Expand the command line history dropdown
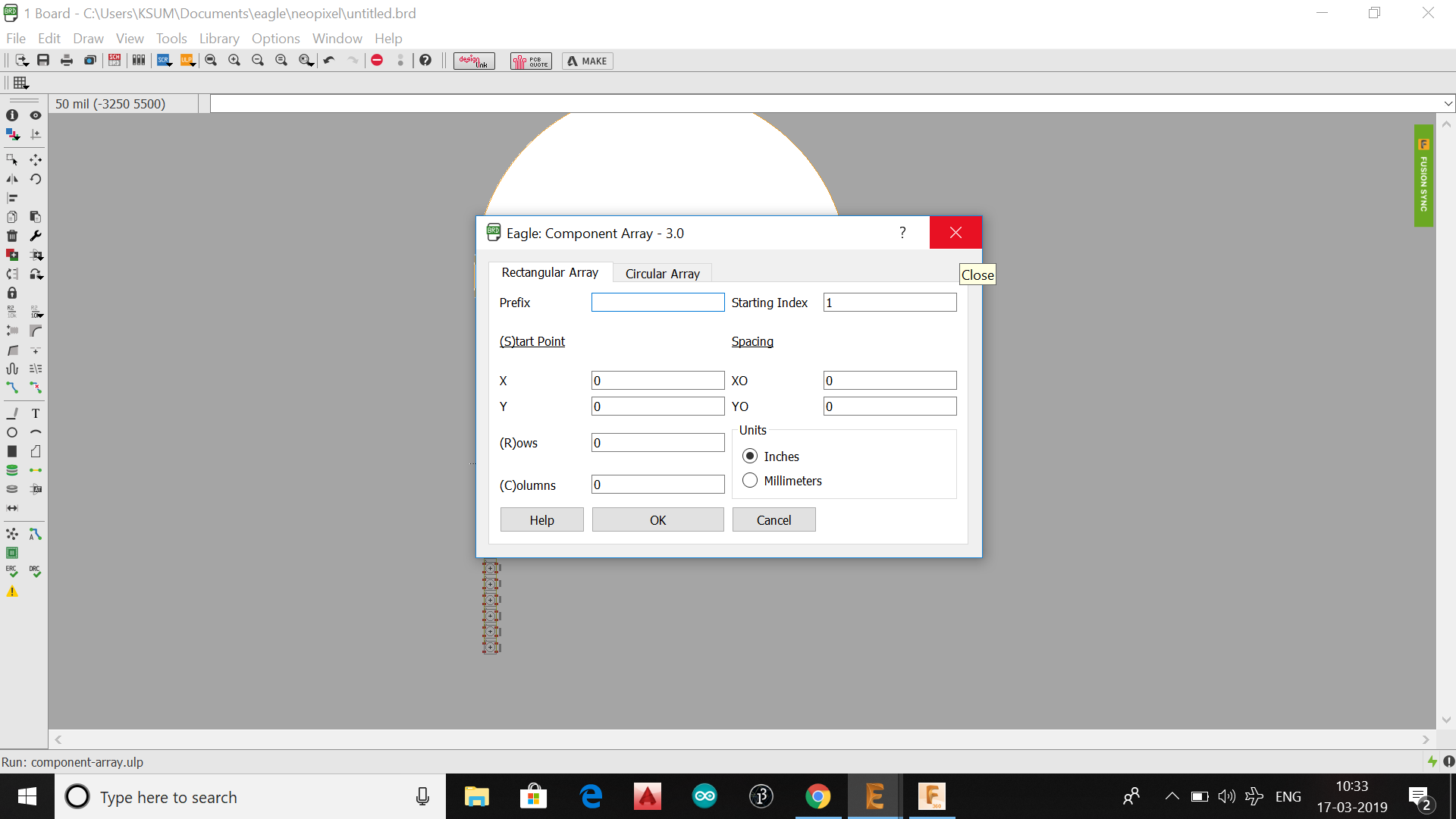Screen dimensions: 1456x819 point(1448,104)
